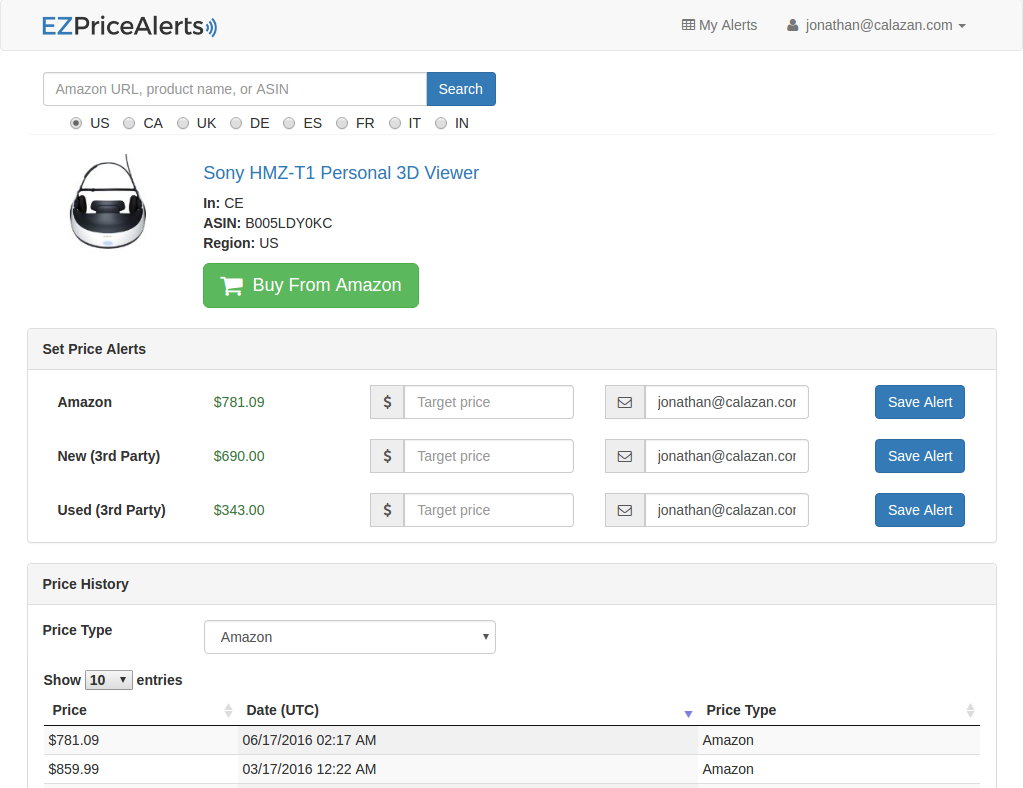
Task: Click Target price field for Used (3rd Party)
Action: point(489,511)
